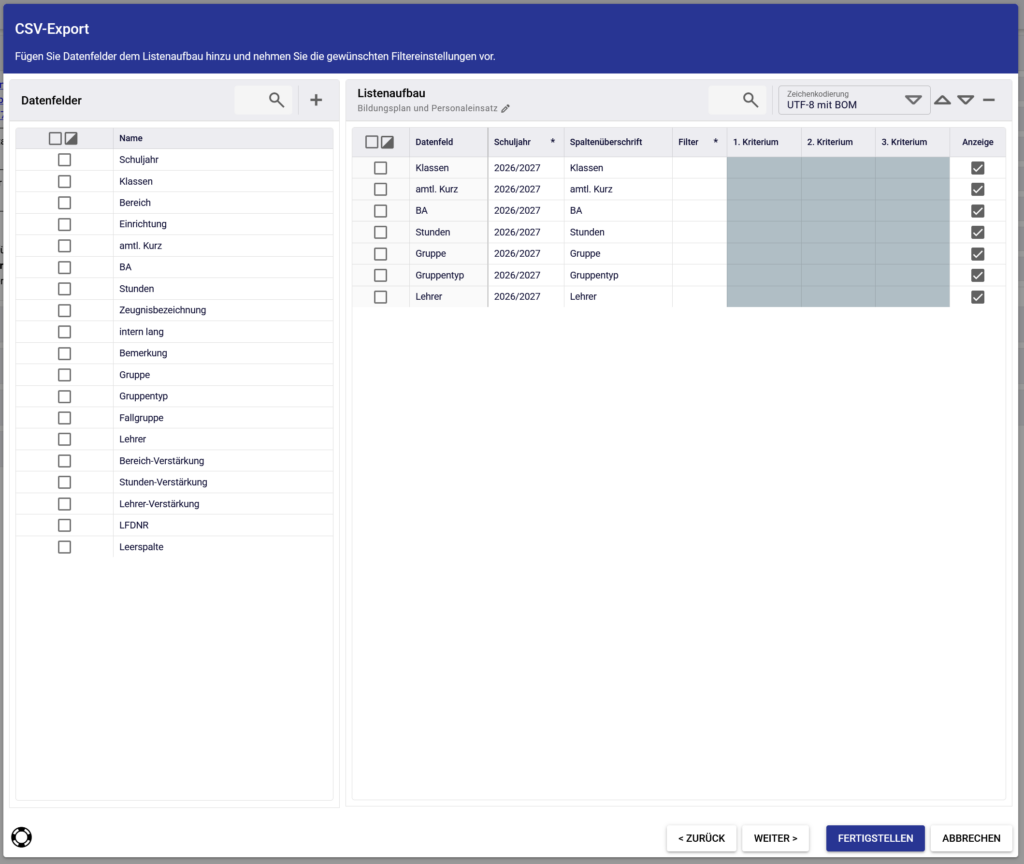Click the 'Gruppe' Datenfeld cell in Listenaufbau
This screenshot has width=1024, height=864.
tap(448, 253)
